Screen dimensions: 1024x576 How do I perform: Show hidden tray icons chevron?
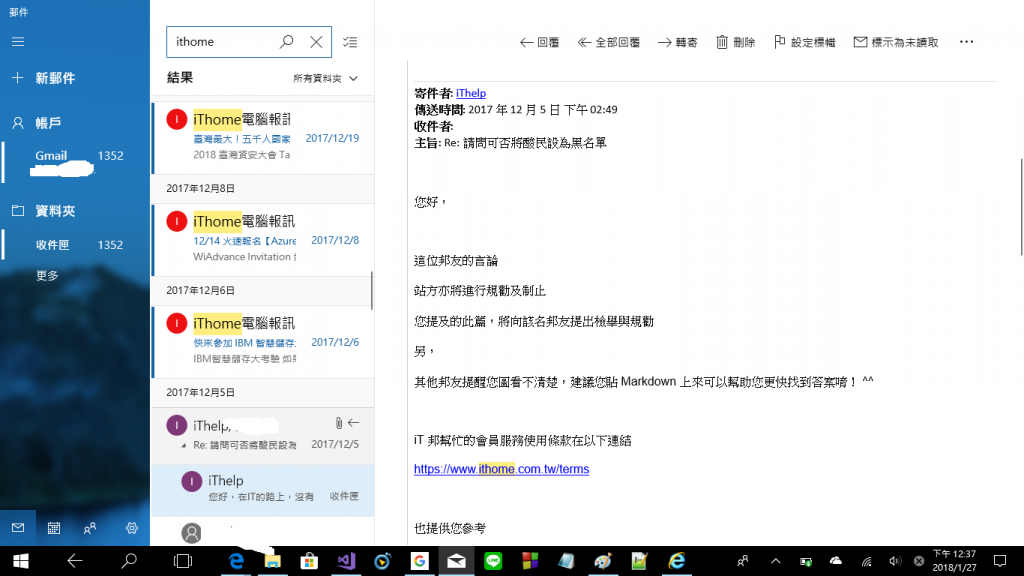pyautogui.click(x=775, y=561)
